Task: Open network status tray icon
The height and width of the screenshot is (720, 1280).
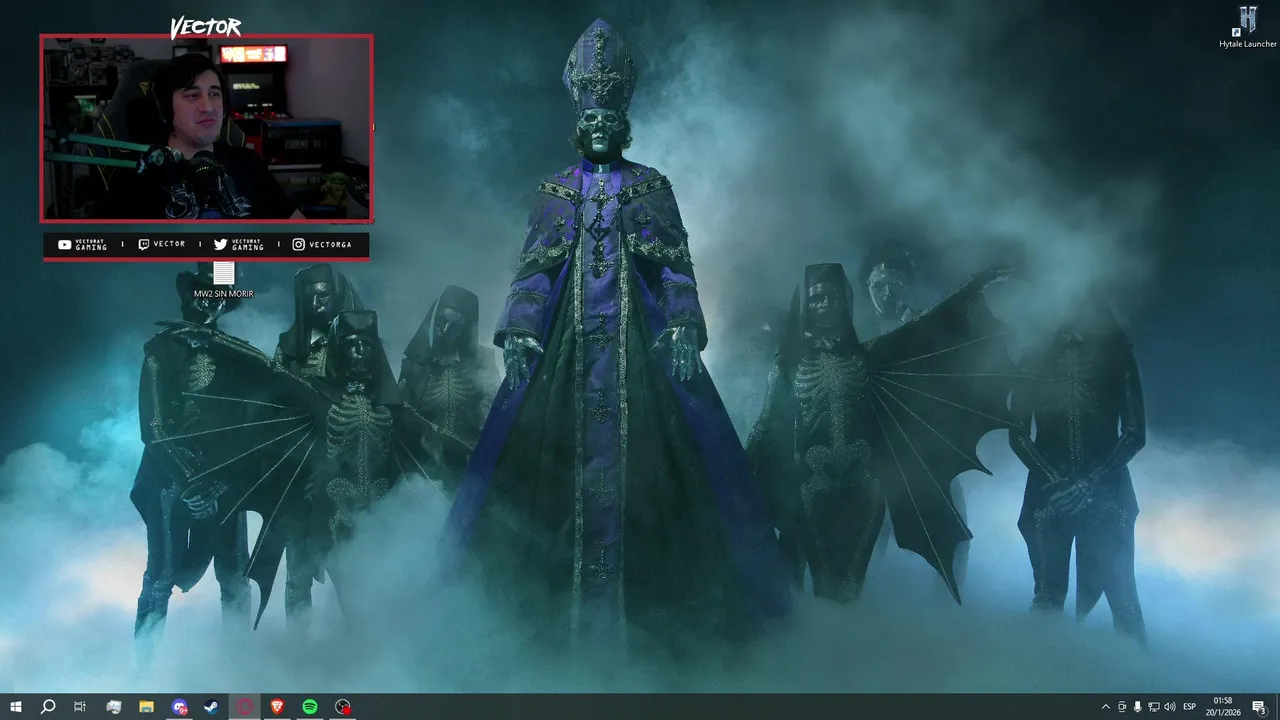Action: (1154, 707)
